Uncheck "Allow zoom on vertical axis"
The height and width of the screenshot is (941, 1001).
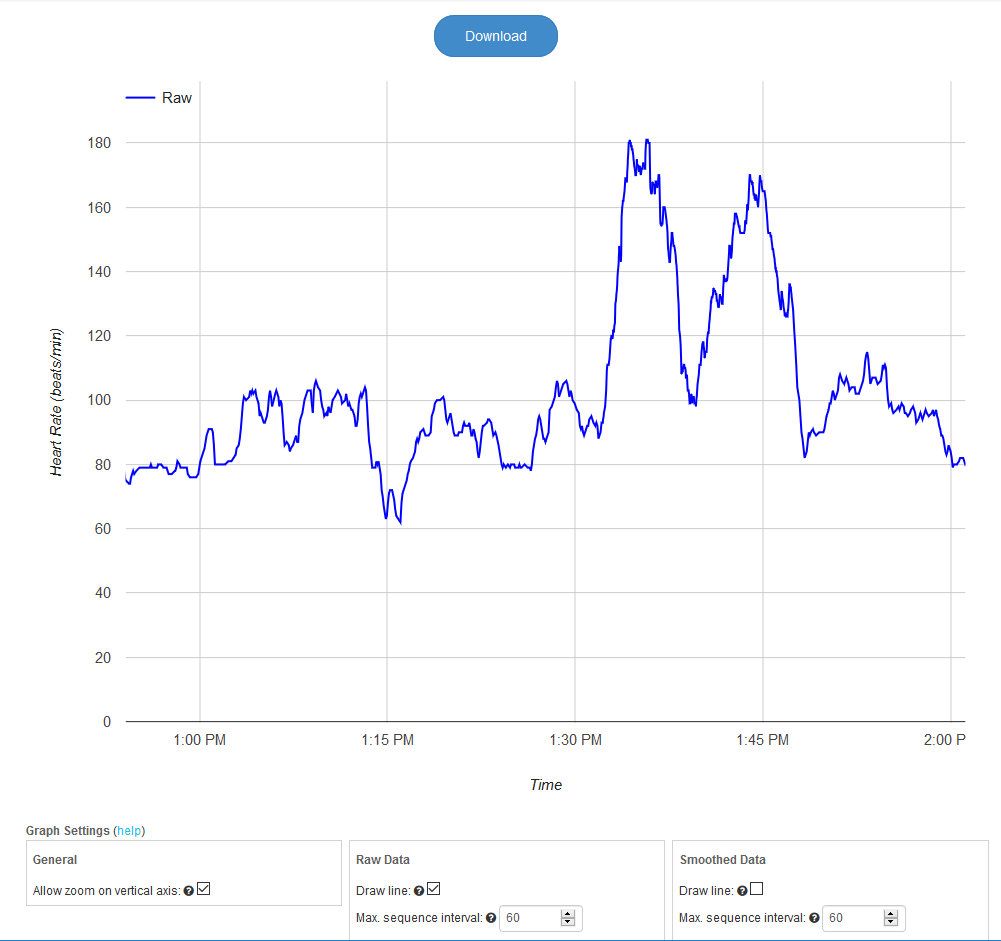[203, 889]
